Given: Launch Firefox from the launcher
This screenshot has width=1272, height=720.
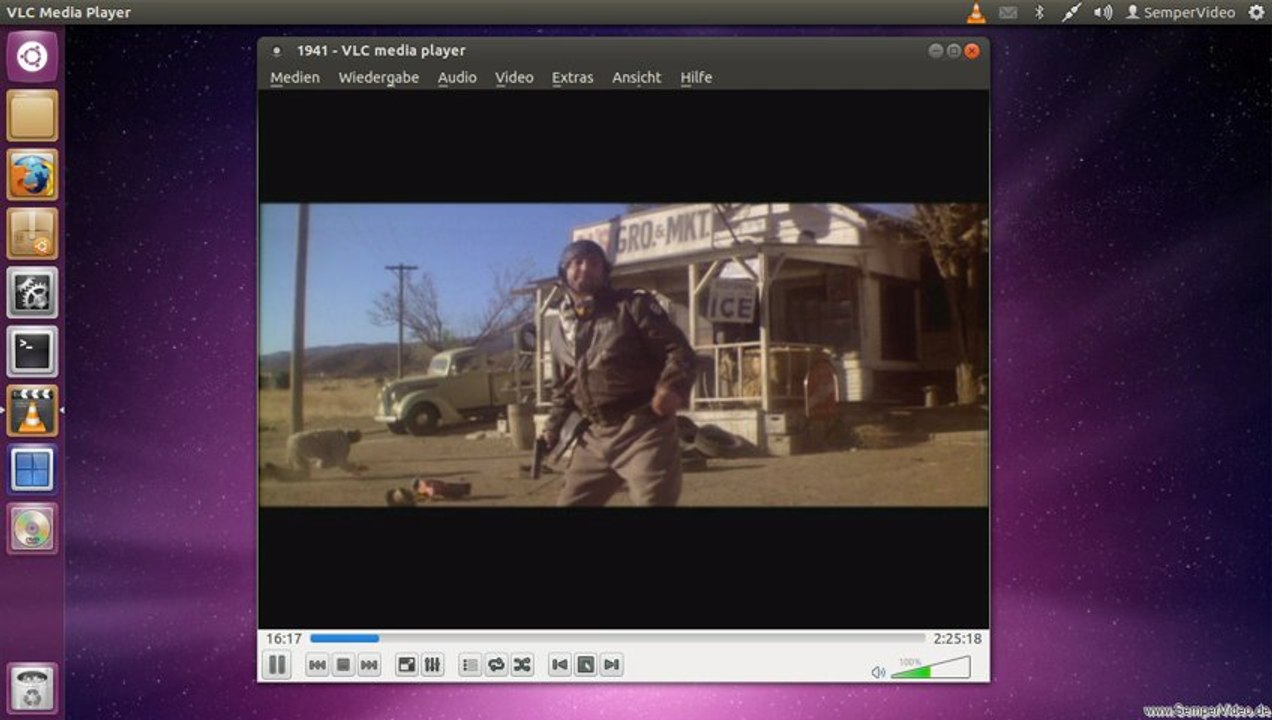Looking at the screenshot, I should (32, 175).
